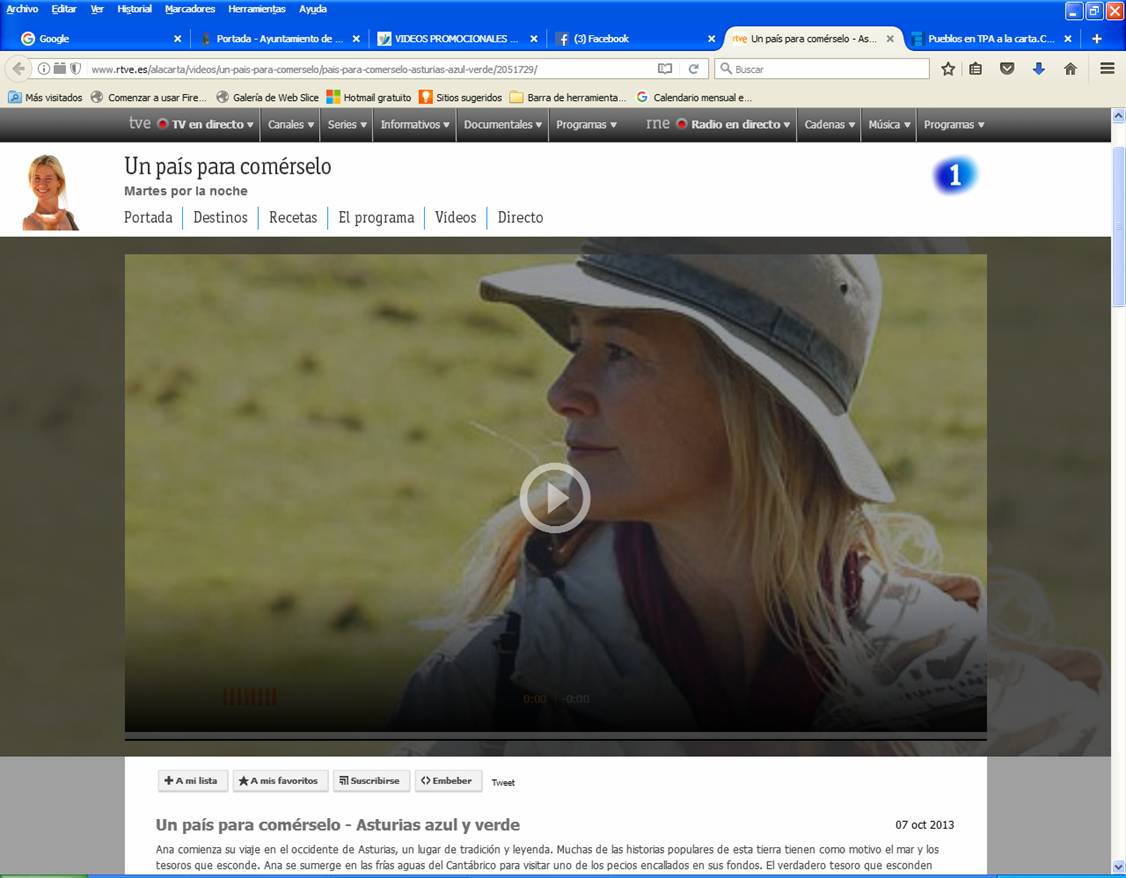Viewport: 1126px width, 878px height.
Task: Click the URL address field
Action: click(x=370, y=70)
